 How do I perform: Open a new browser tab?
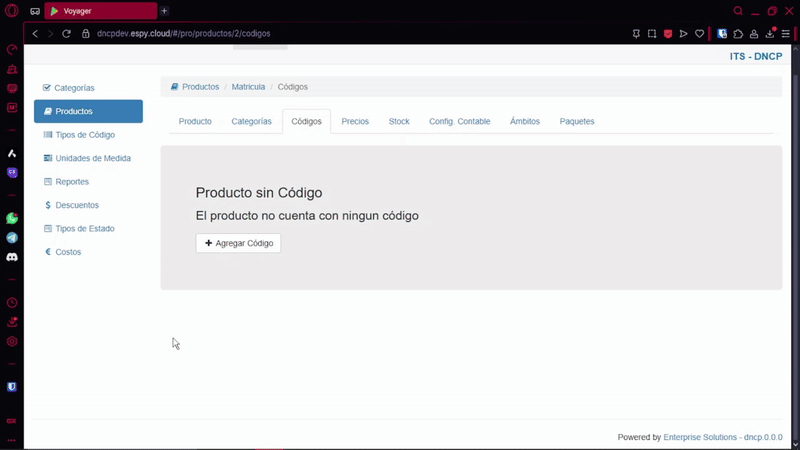164,11
